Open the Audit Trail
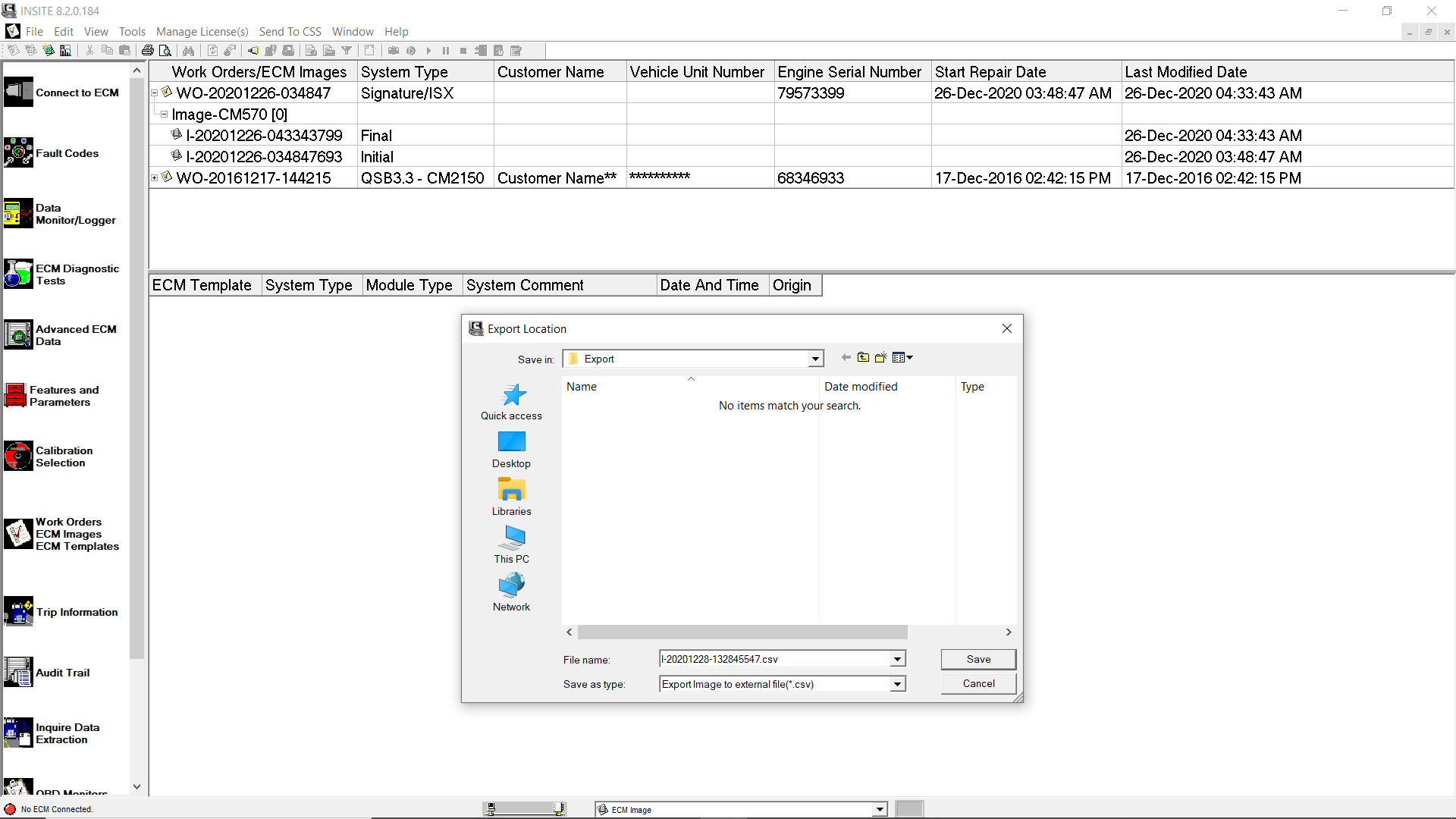Screen dimensions: 1456x819 pos(62,673)
